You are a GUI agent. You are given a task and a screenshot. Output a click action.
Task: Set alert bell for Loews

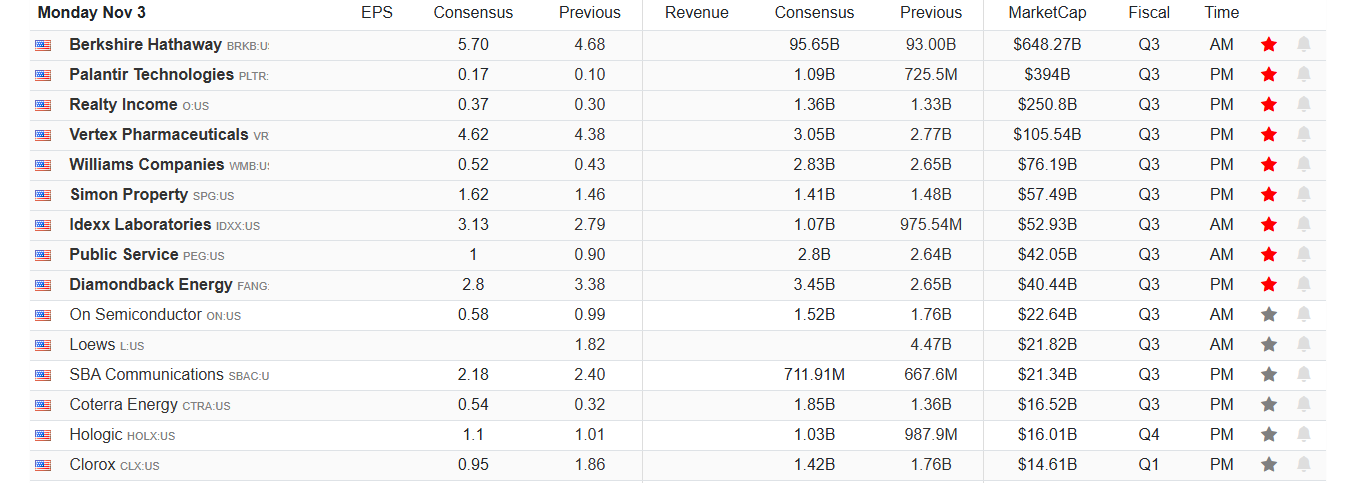tap(1303, 345)
